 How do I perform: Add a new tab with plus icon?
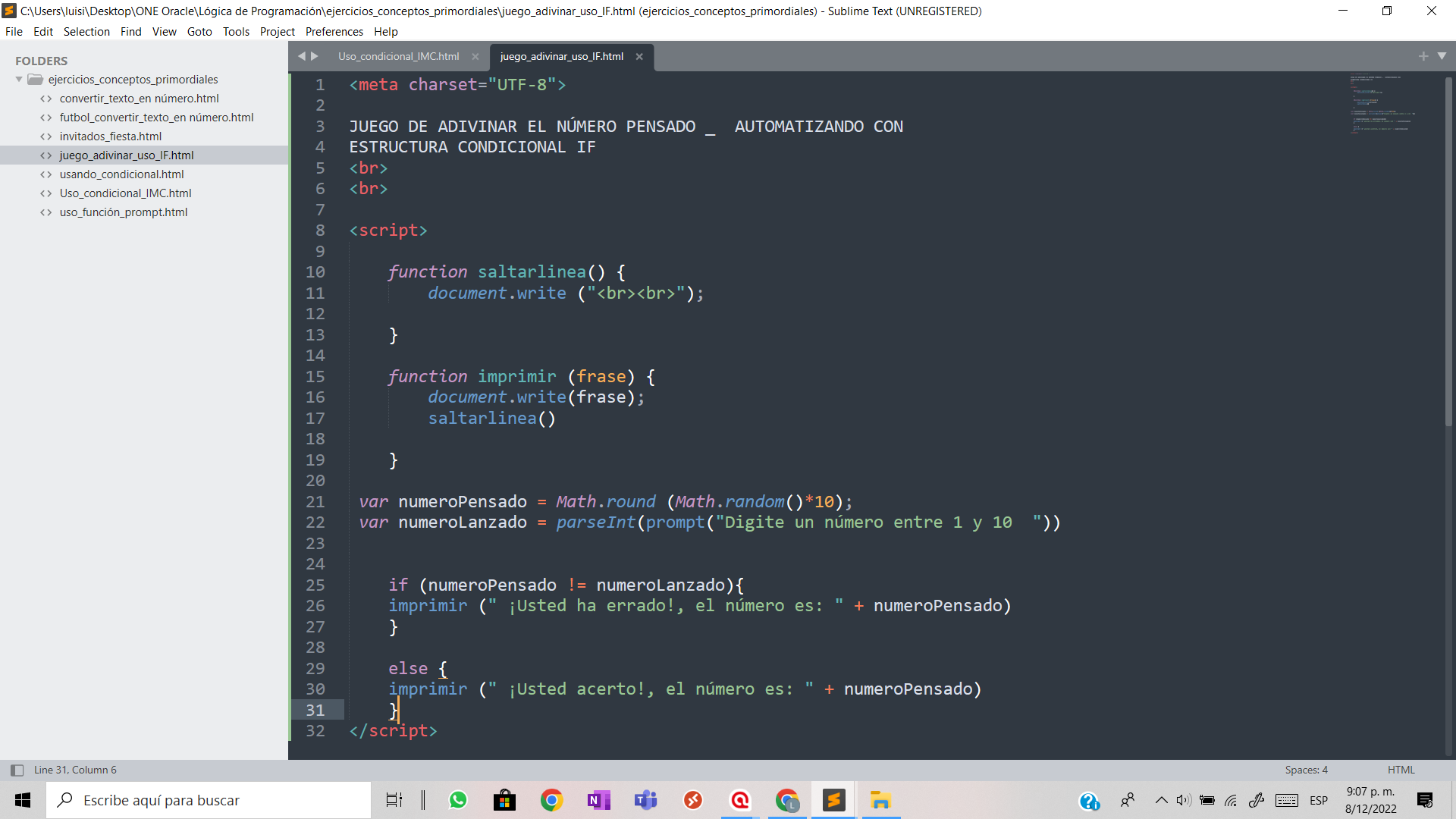(x=1423, y=56)
